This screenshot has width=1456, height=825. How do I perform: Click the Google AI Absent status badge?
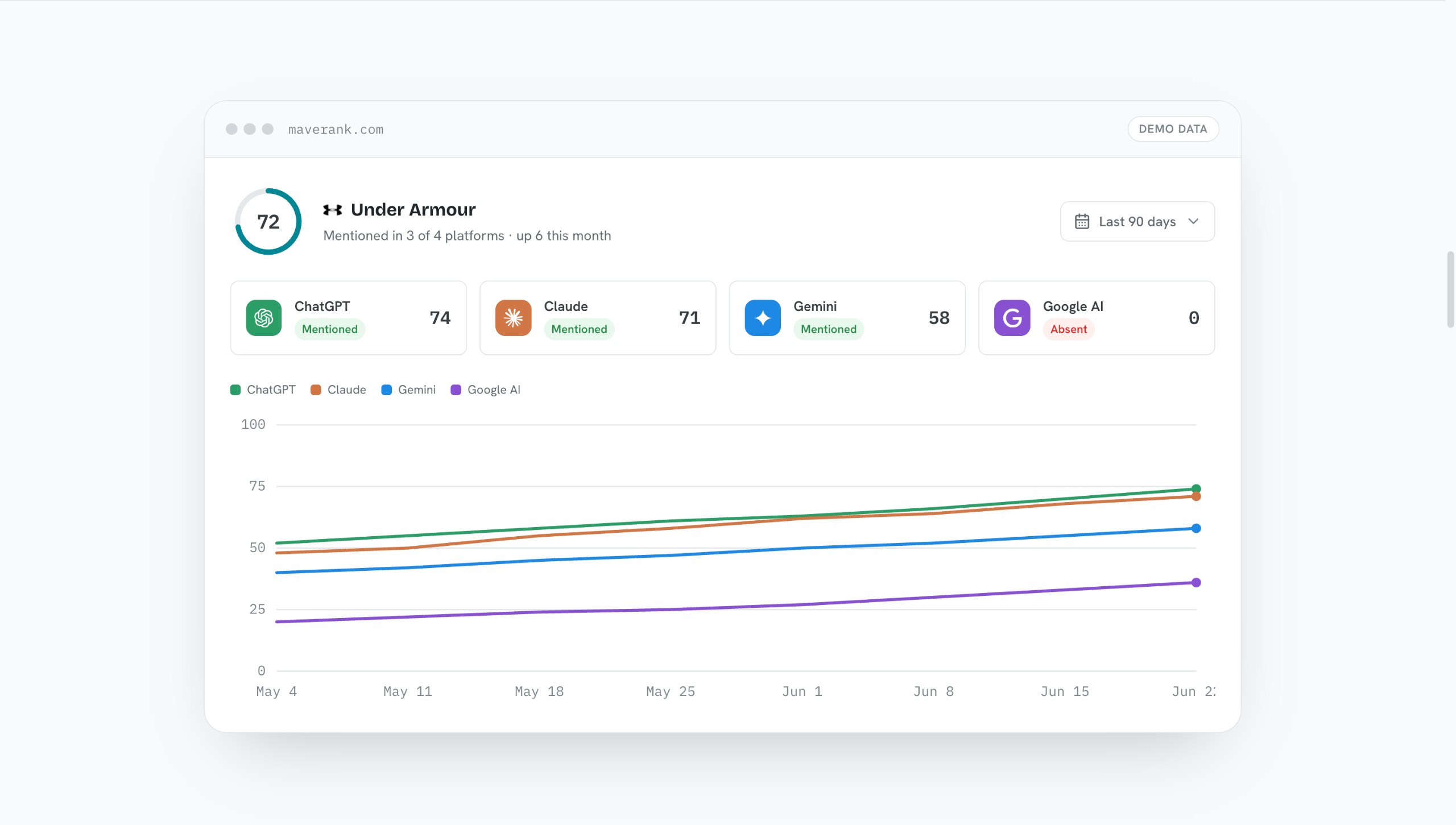tap(1068, 329)
